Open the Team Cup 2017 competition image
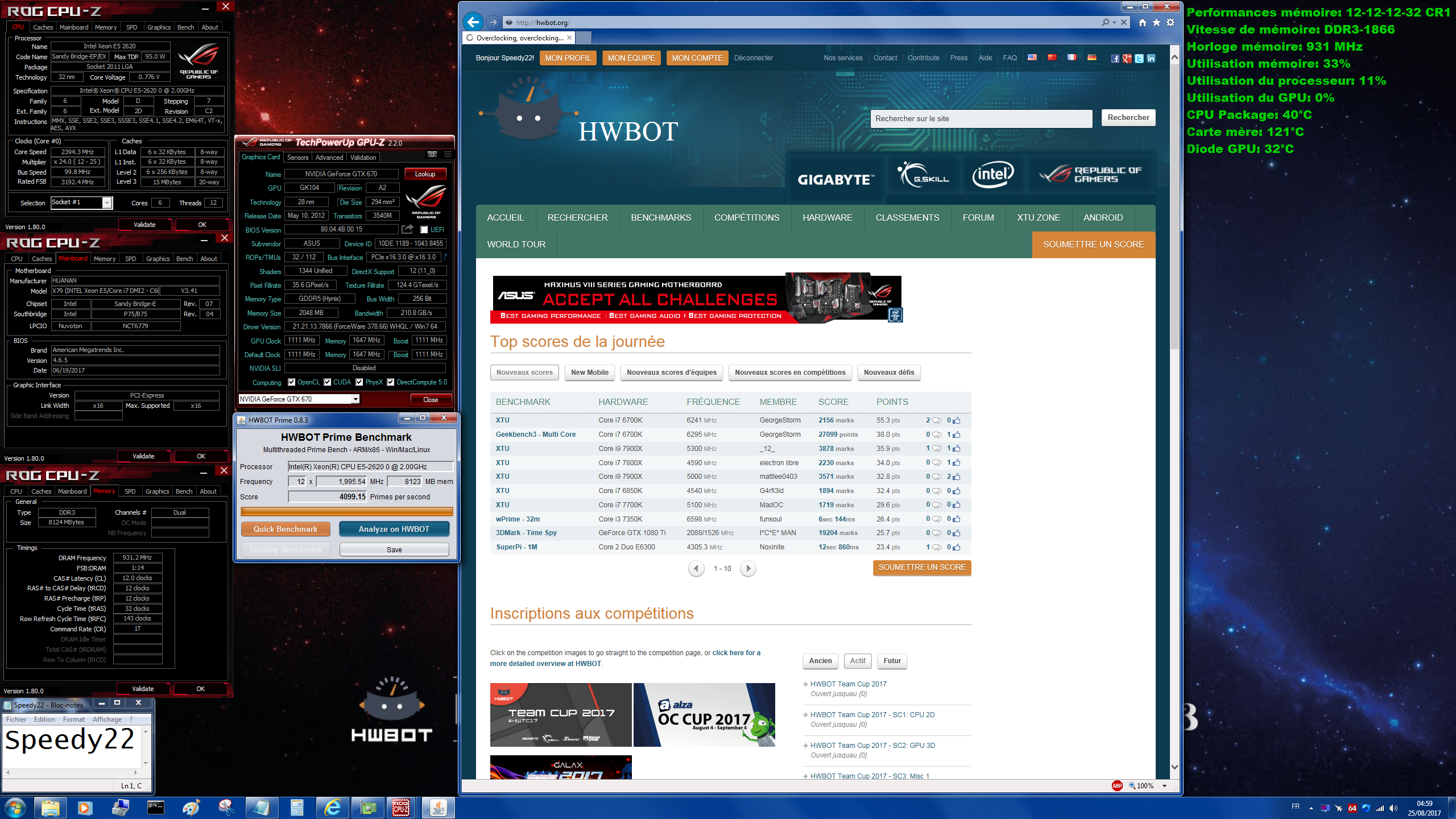The height and width of the screenshot is (819, 1456). tap(561, 715)
